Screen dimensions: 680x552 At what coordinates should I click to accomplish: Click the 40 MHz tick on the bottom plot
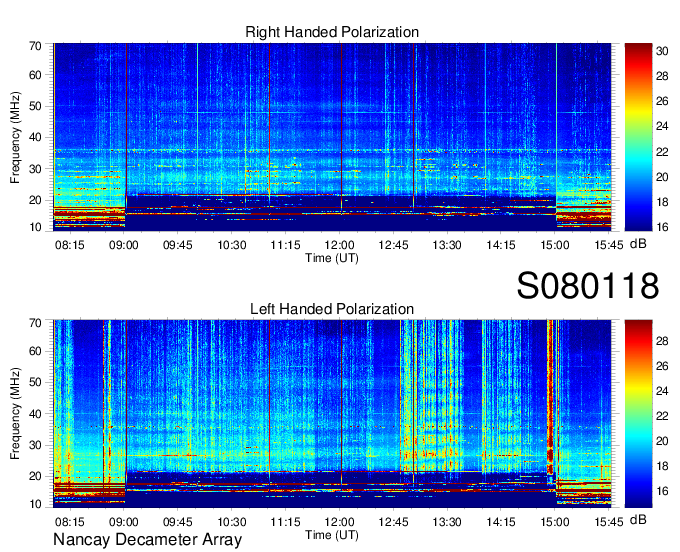click(35, 414)
